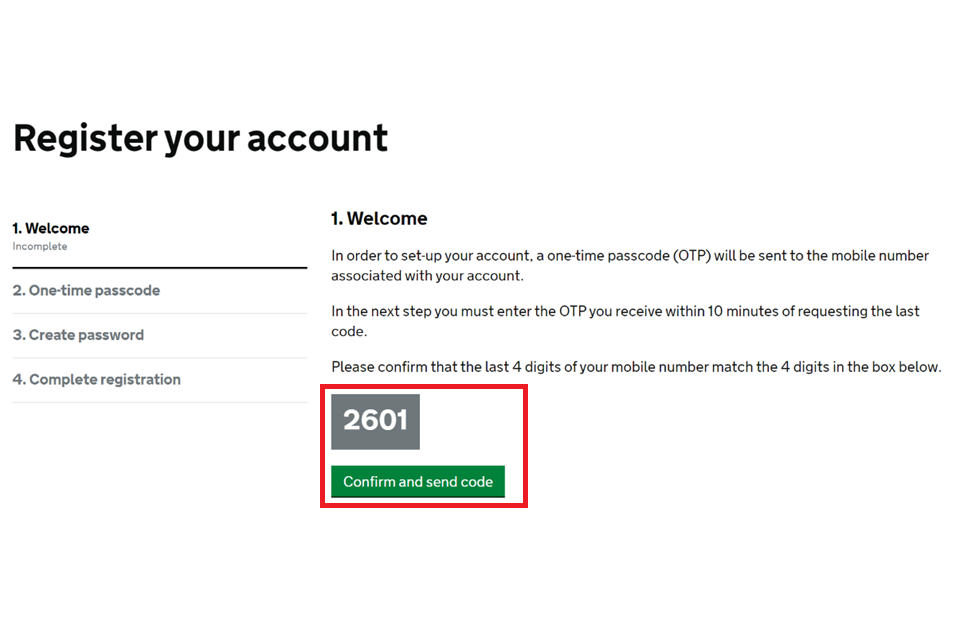The height and width of the screenshot is (640, 960).
Task: Click the Register your account heading
Action: tap(200, 138)
